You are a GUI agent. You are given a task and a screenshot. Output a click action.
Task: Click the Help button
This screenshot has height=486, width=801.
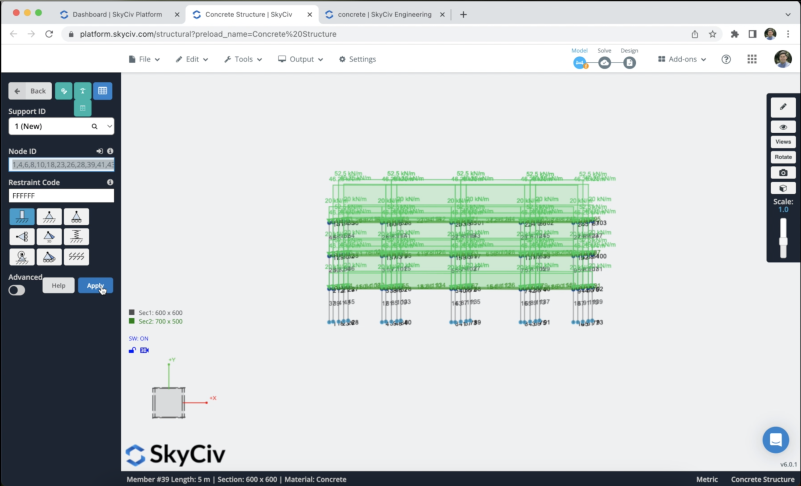click(58, 285)
